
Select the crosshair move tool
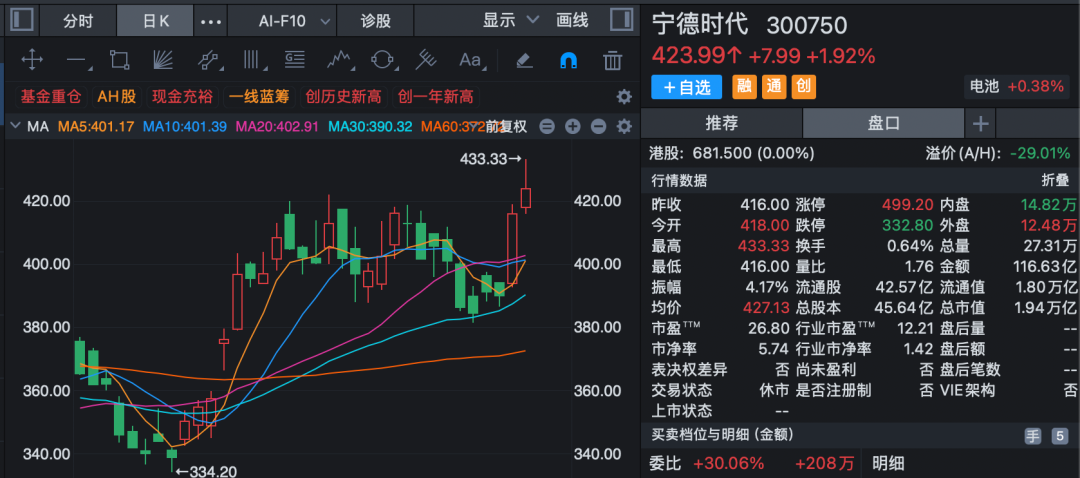coord(32,61)
